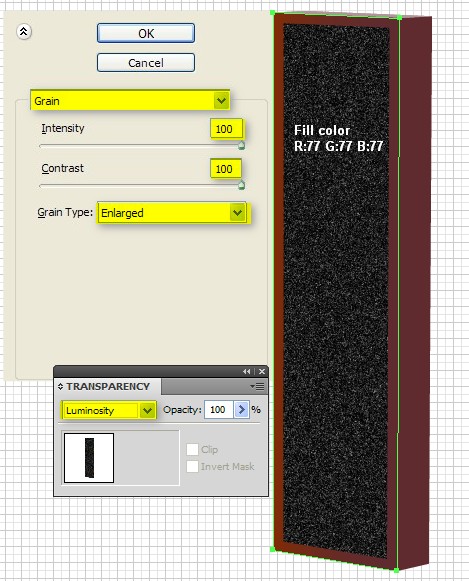Viewport: 469px width, 581px height.
Task: Cycle Transparency panel view with tab arrows
Action: click(60, 386)
